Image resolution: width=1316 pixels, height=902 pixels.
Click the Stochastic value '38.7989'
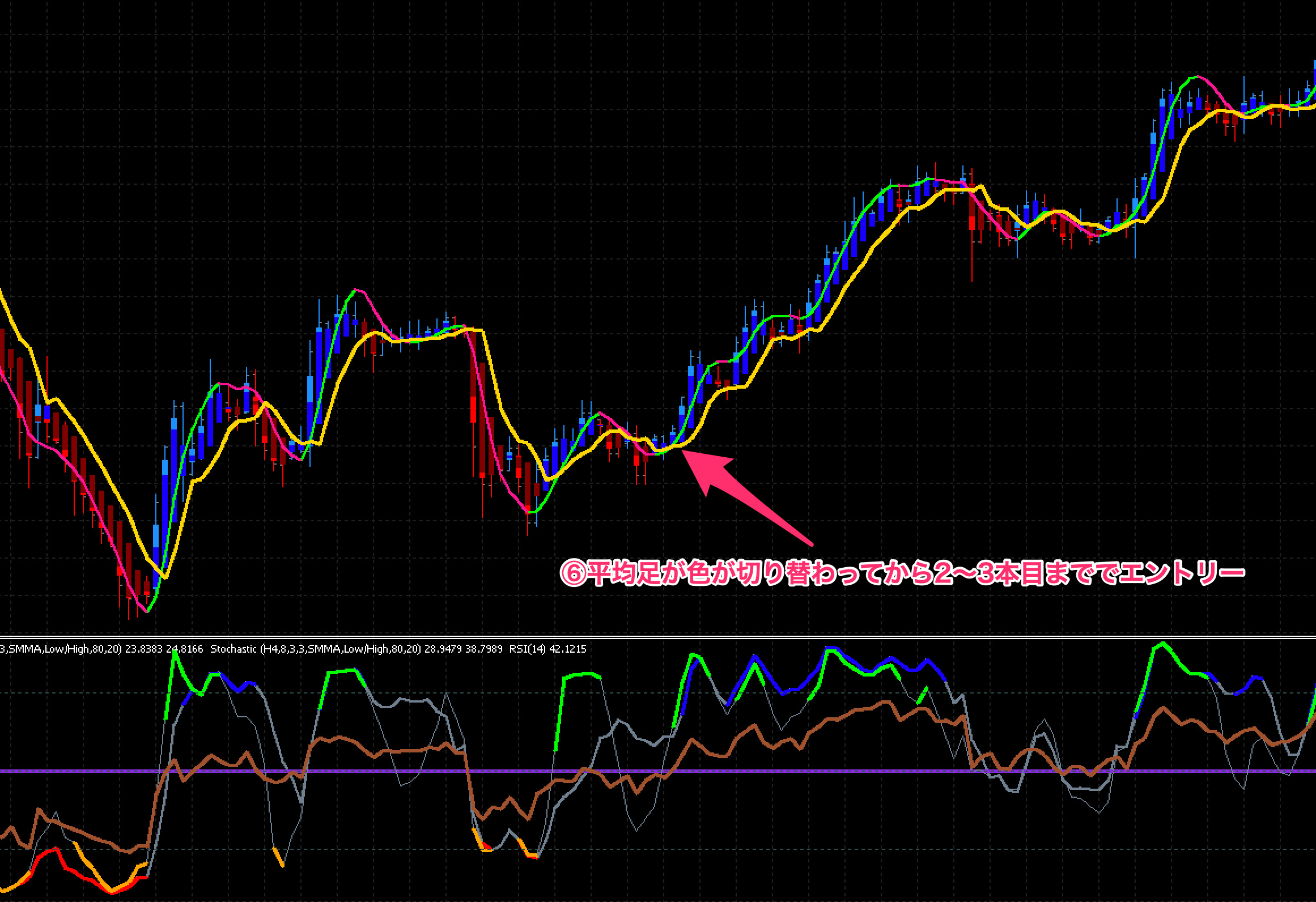(x=483, y=649)
